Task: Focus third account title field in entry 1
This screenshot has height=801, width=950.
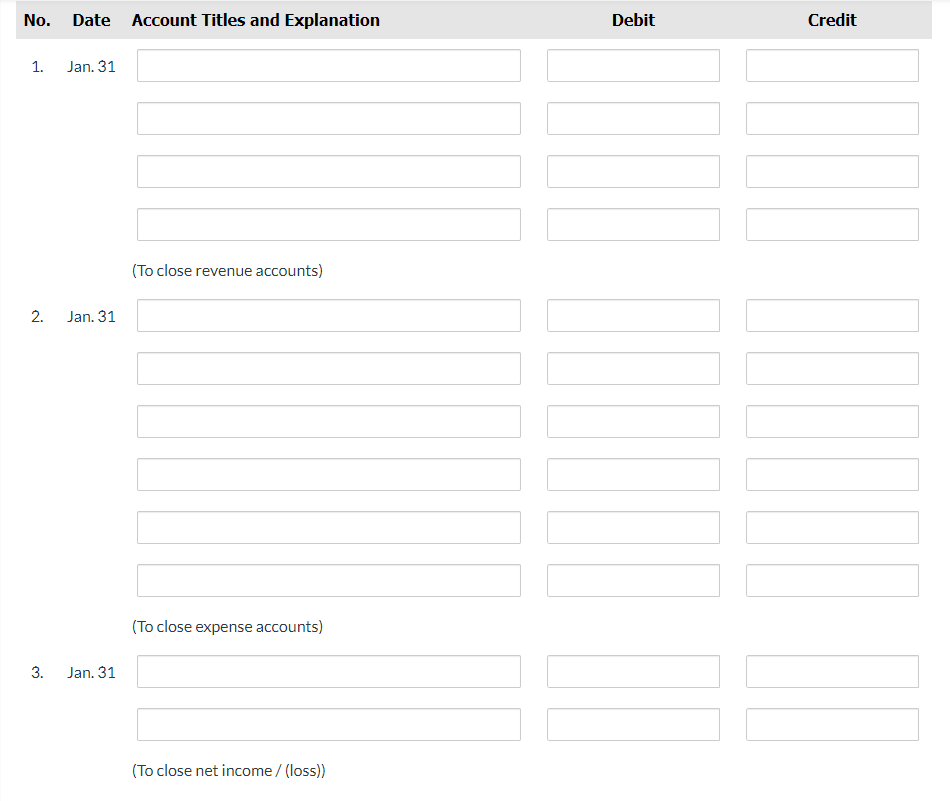Action: [x=328, y=171]
